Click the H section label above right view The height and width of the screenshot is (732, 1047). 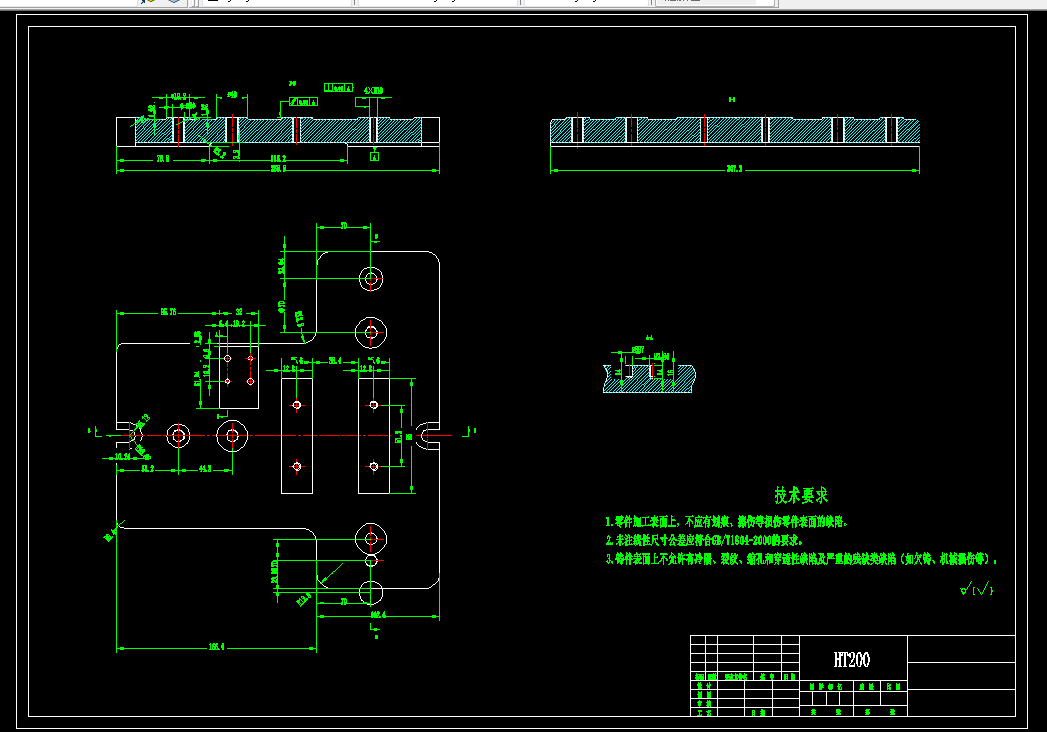click(x=732, y=100)
